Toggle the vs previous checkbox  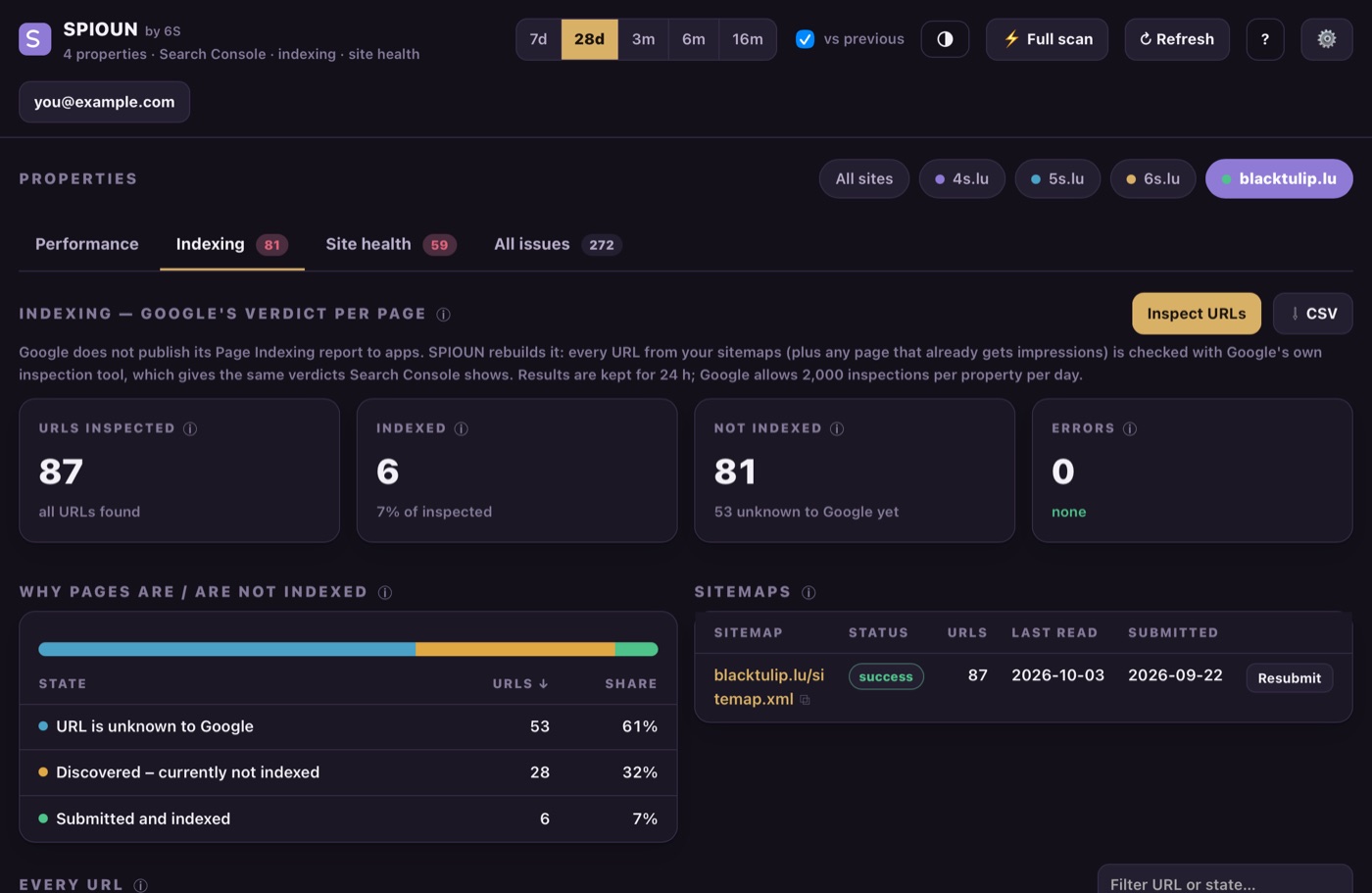[805, 39]
